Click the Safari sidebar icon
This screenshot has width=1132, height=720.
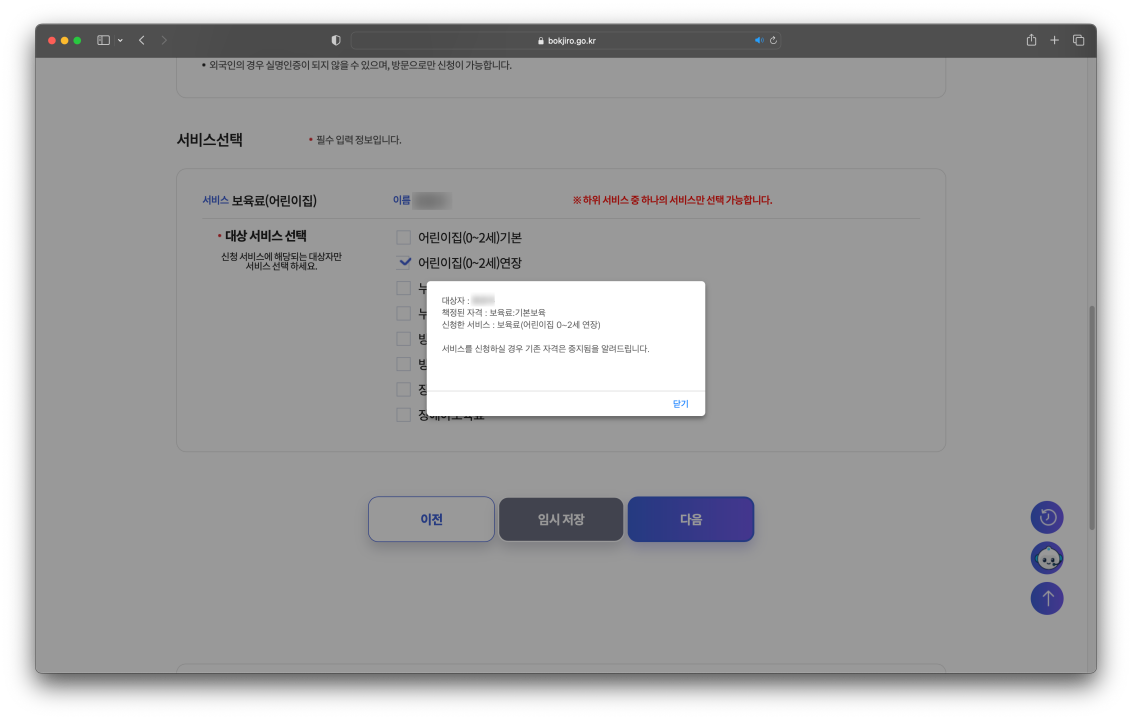coord(101,40)
